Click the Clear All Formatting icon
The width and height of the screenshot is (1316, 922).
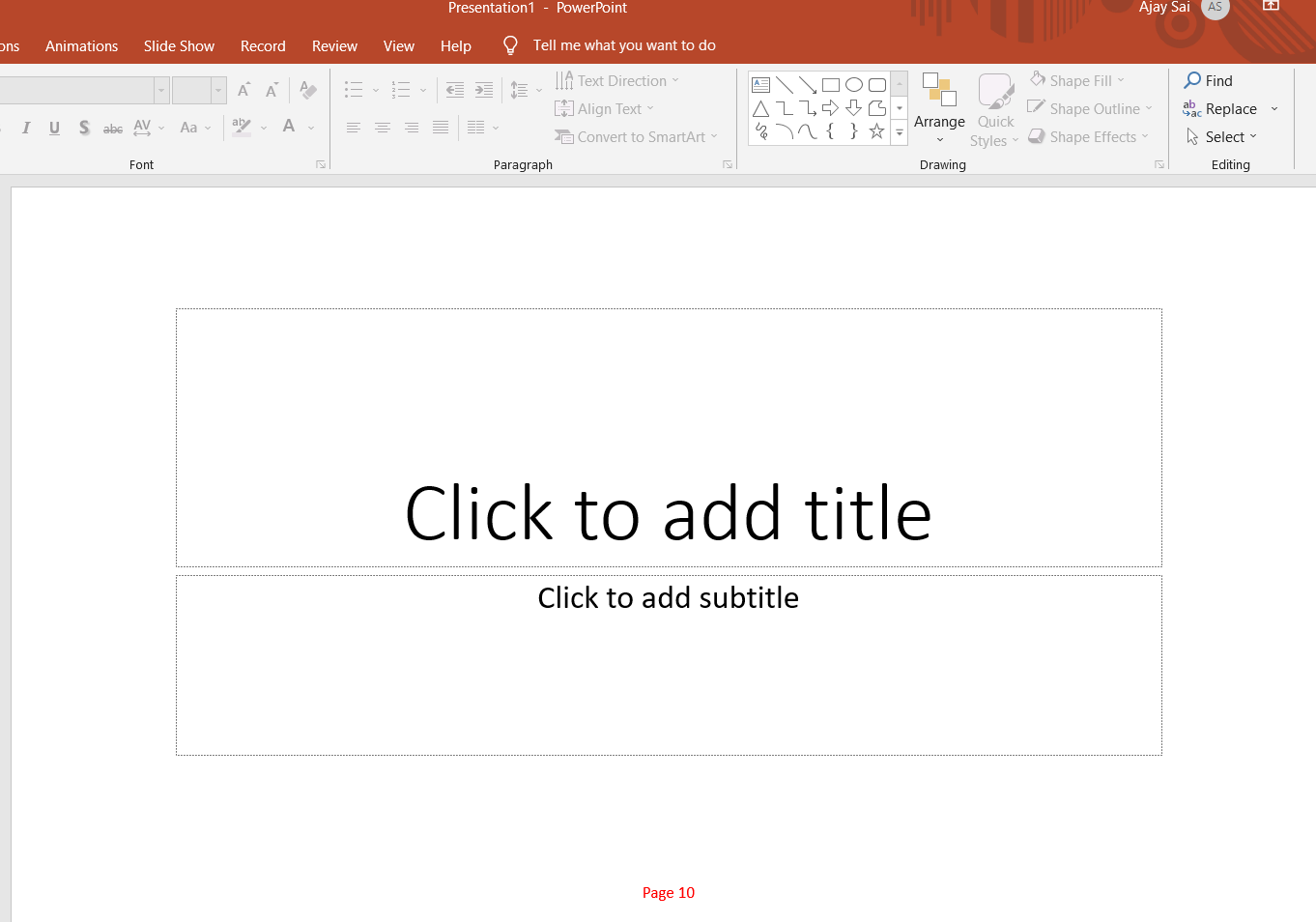pyautogui.click(x=308, y=90)
